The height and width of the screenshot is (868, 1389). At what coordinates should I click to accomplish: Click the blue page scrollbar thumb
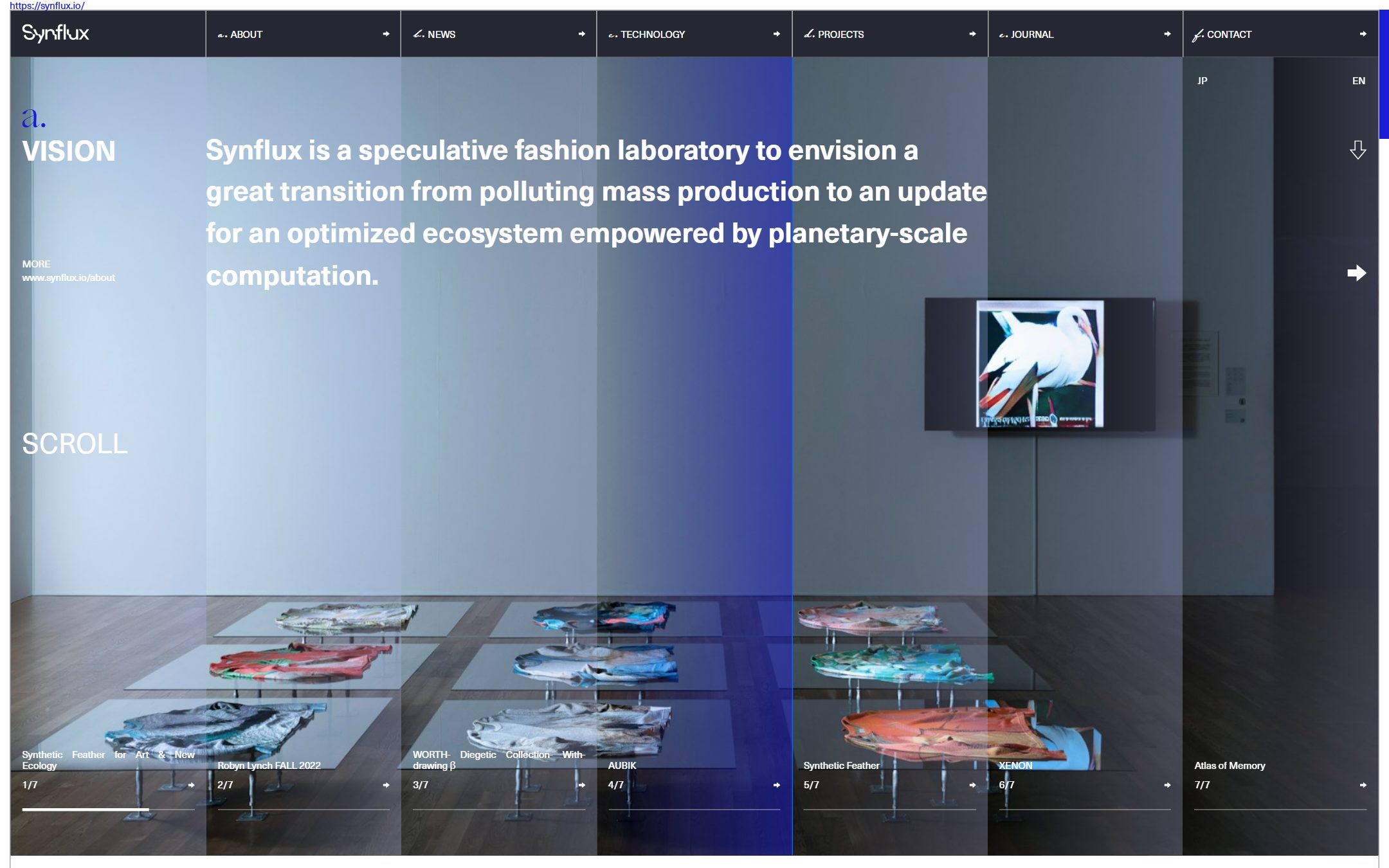click(x=1384, y=75)
